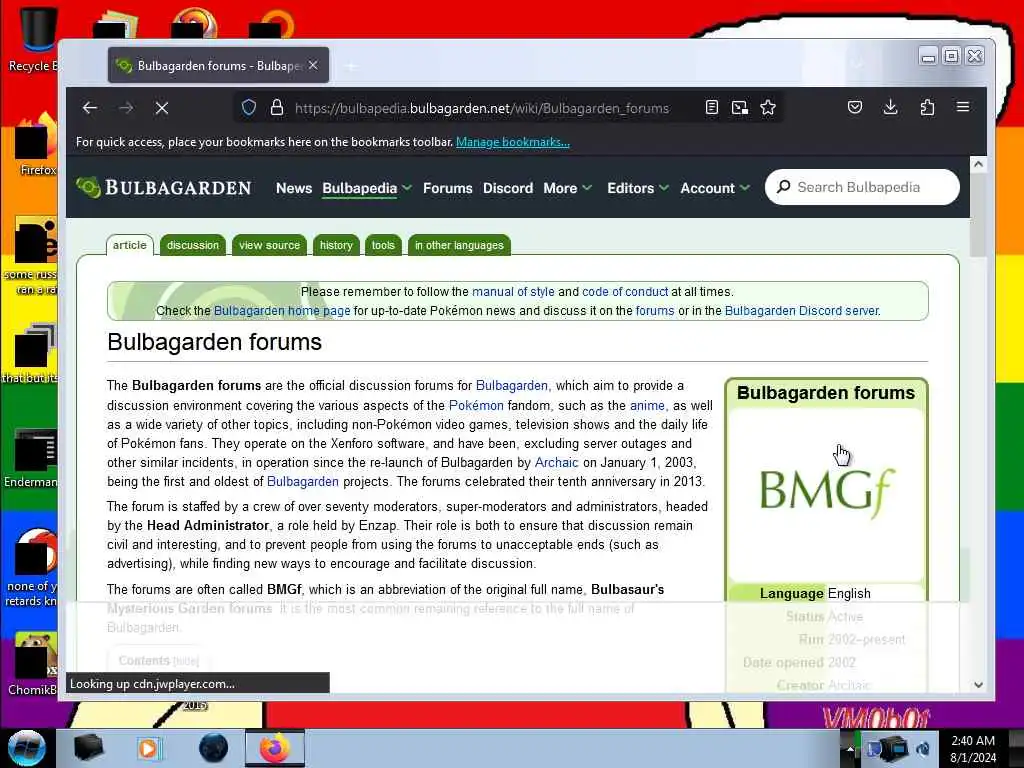
Task: Open the Enderman desktop icon
Action: (x=33, y=457)
